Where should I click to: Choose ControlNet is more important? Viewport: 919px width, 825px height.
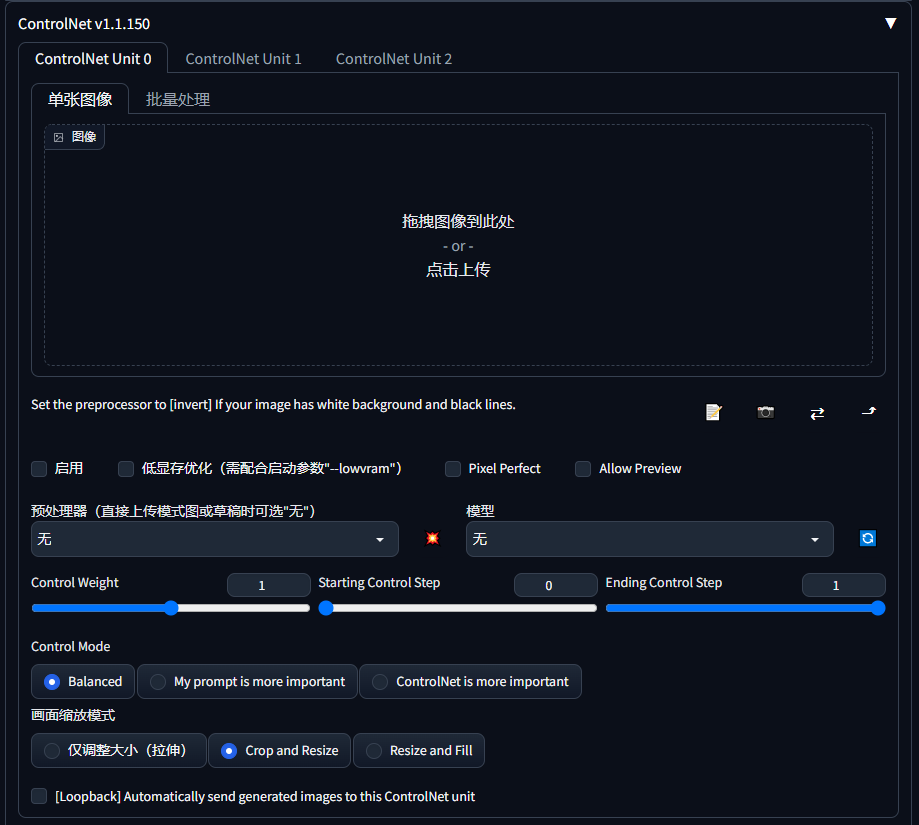click(471, 681)
